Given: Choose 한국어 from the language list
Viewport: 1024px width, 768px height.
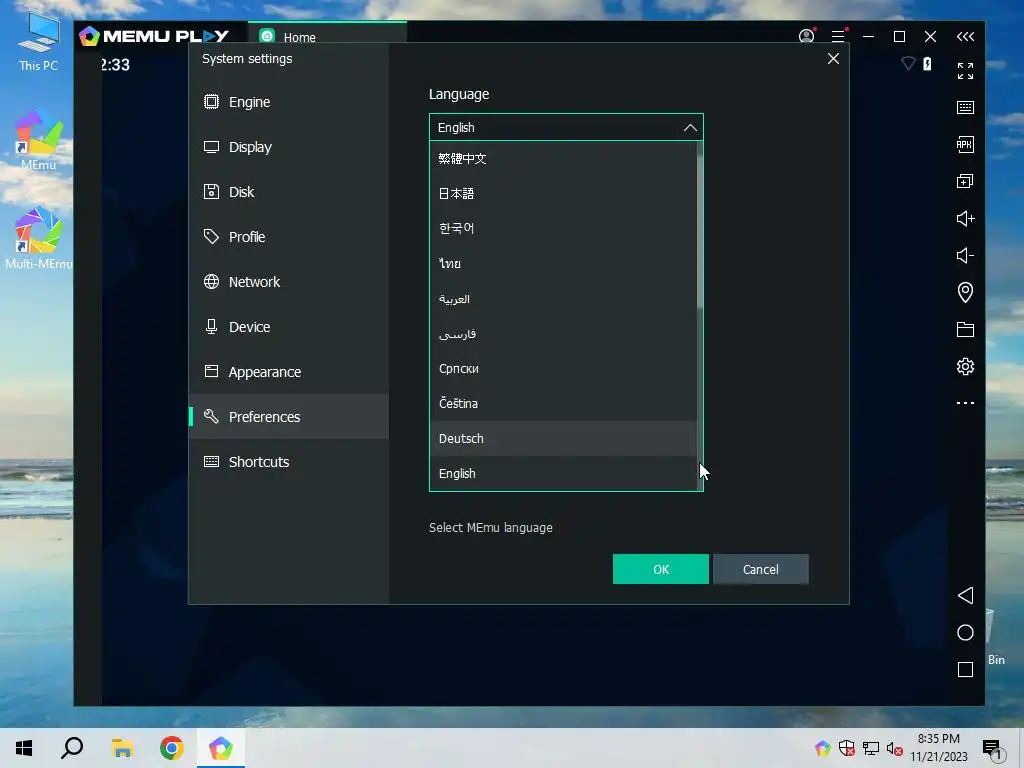Looking at the screenshot, I should [x=563, y=229].
